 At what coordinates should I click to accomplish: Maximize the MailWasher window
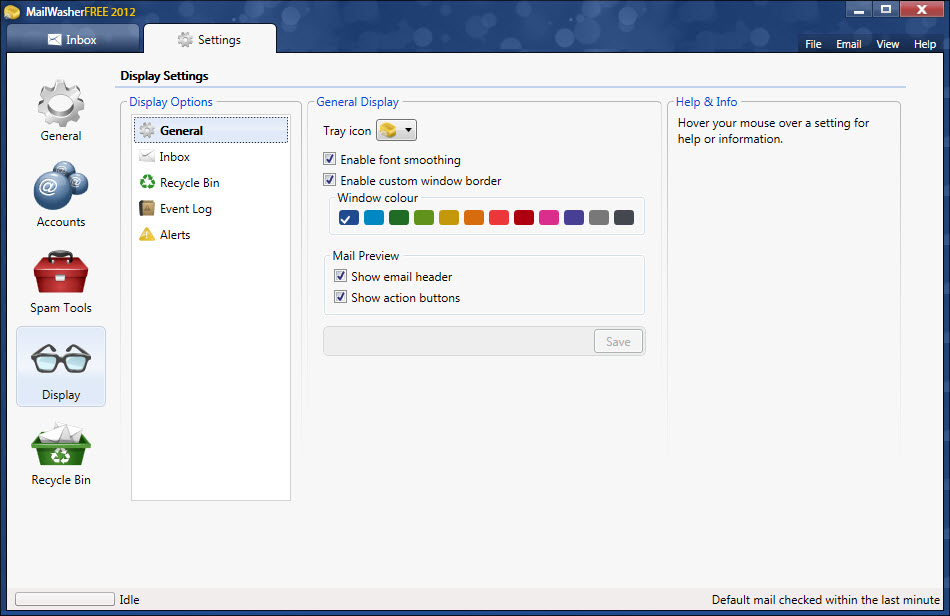point(886,10)
